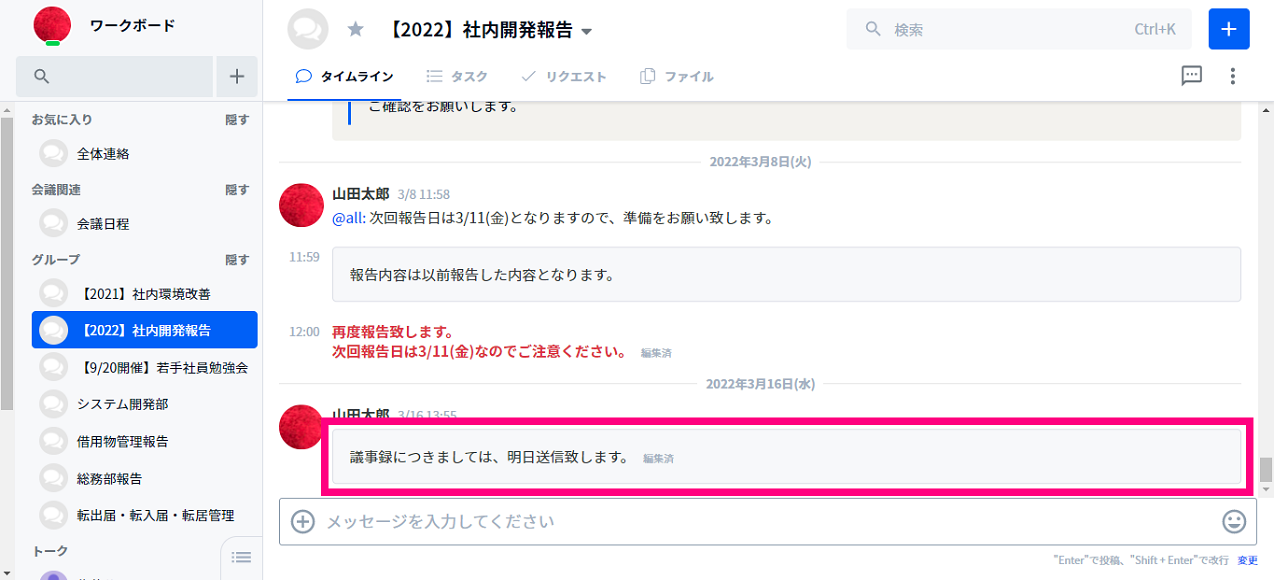Star the 【2022】社内開発報告 group as favorite
Image resolution: width=1274 pixels, height=580 pixels.
coord(355,30)
